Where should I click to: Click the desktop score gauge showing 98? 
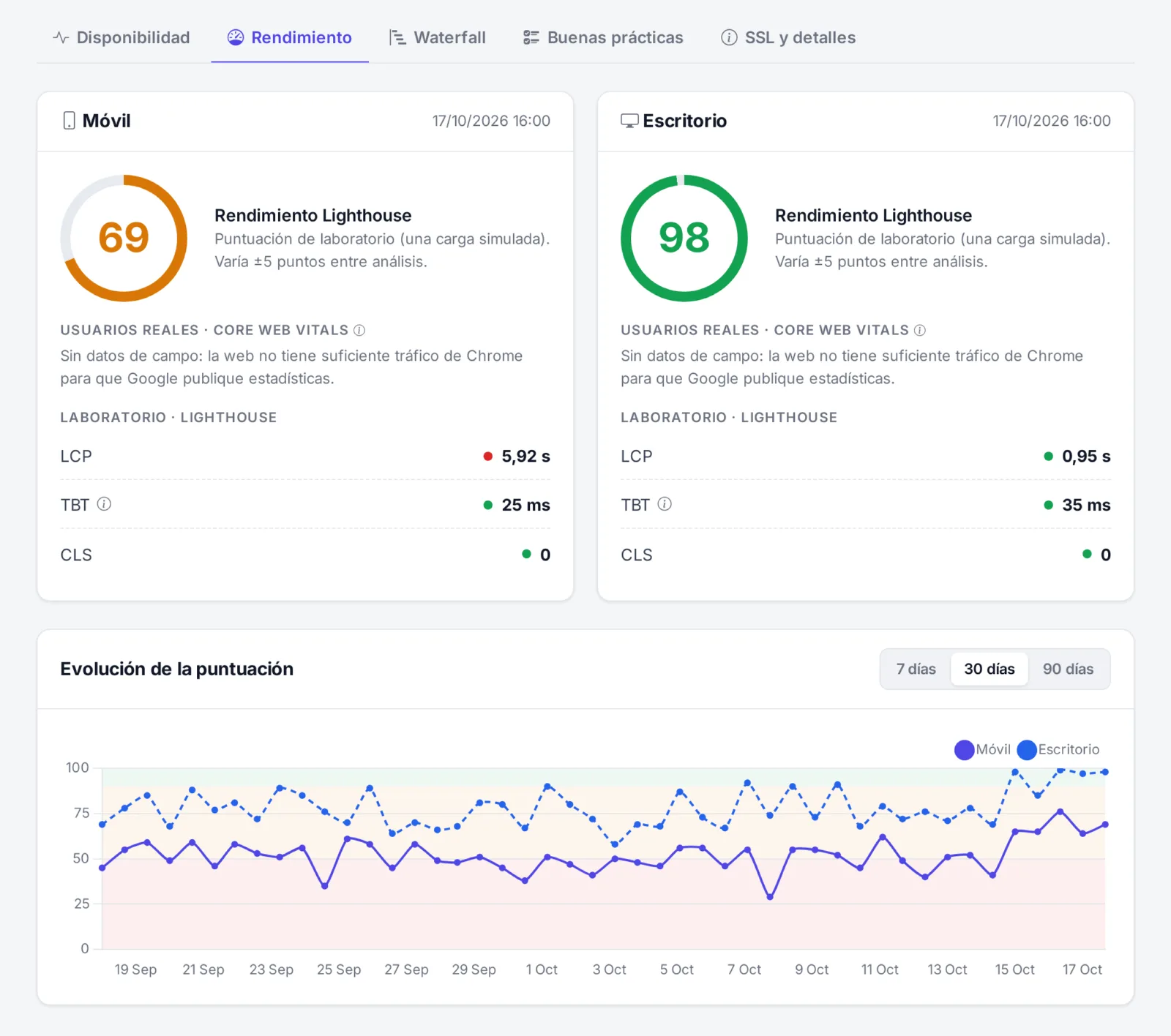684,238
